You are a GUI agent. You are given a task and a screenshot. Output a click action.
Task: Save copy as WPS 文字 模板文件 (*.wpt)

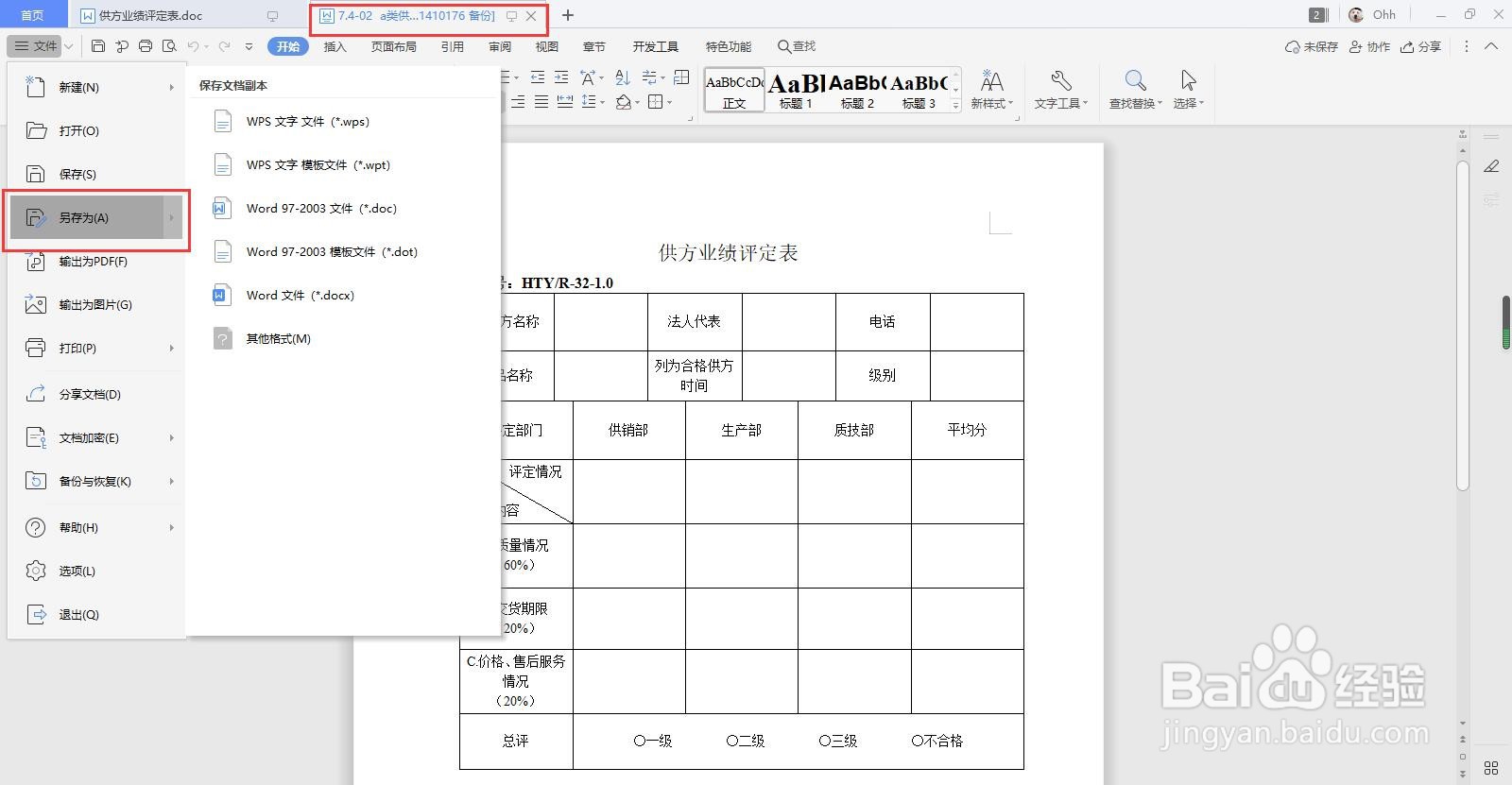coord(343,165)
